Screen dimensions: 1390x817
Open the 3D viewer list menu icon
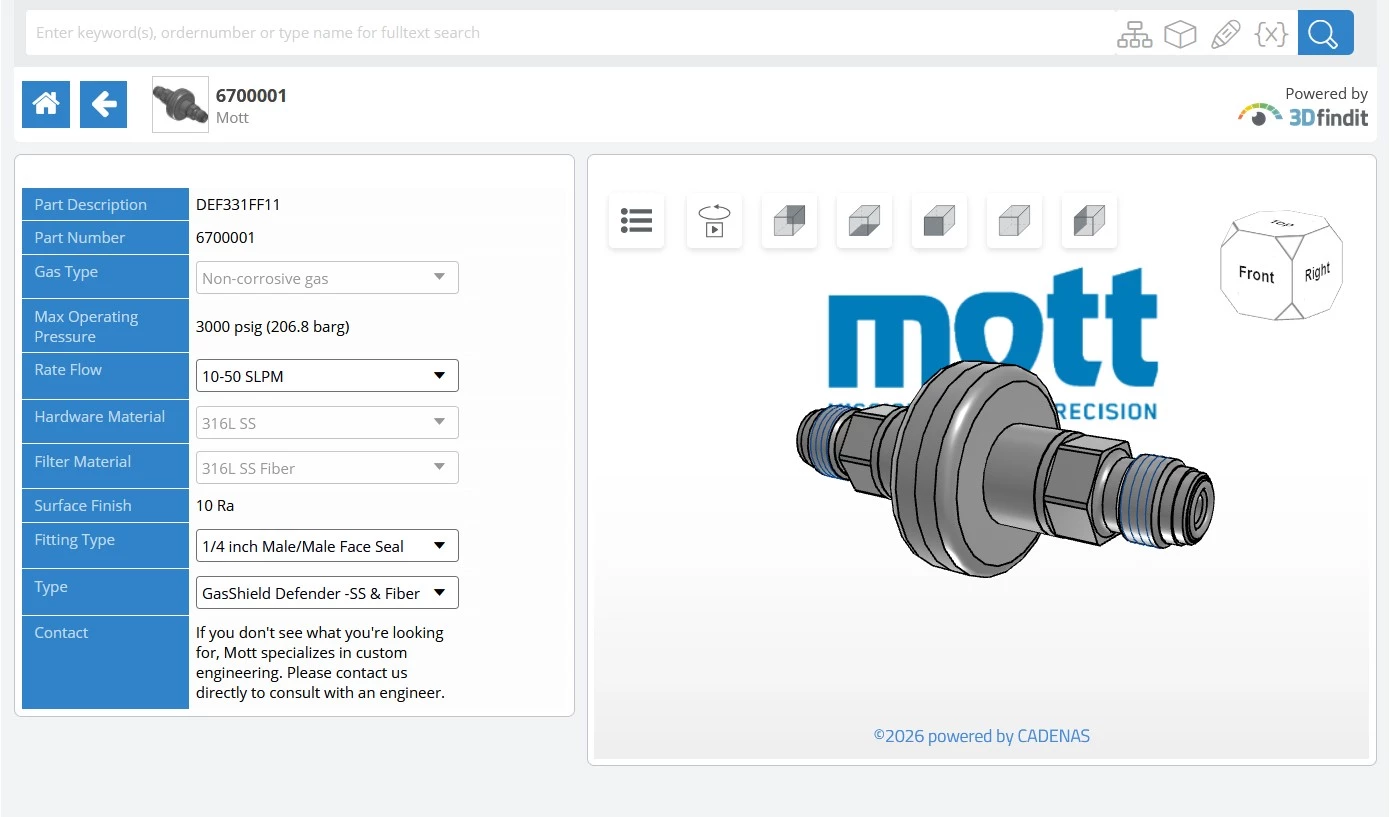636,220
